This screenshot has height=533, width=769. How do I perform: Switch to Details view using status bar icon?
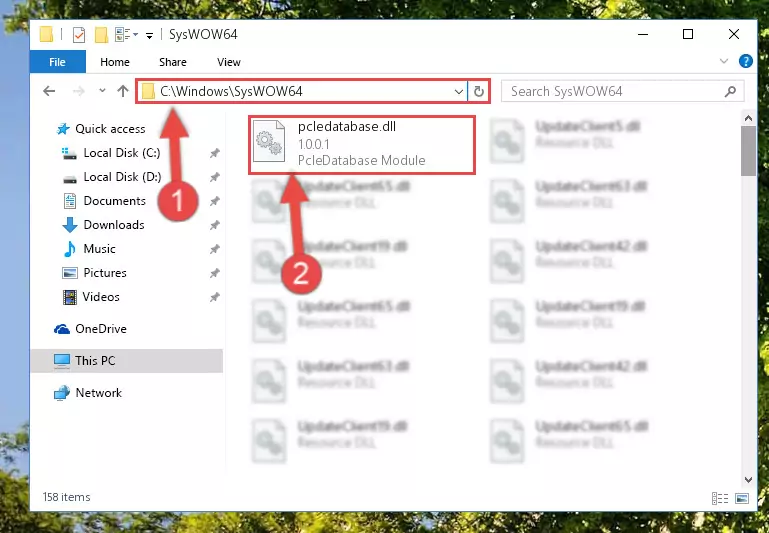719,499
